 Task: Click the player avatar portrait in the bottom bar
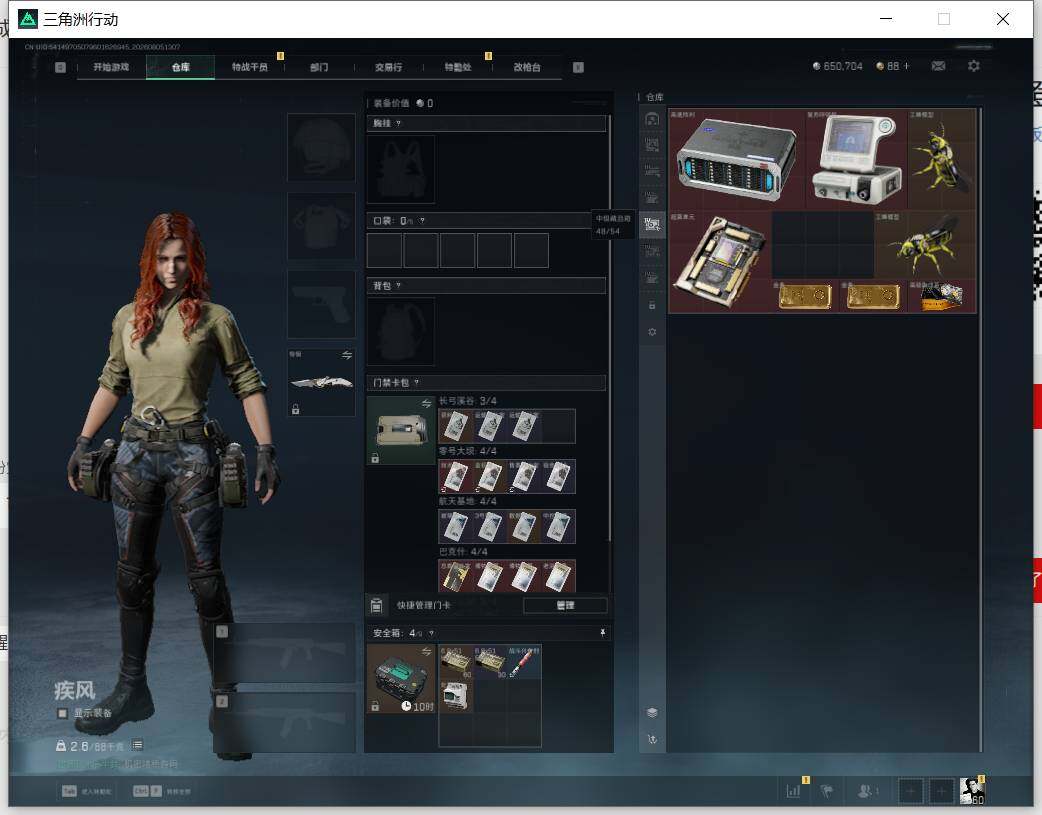coord(972,790)
